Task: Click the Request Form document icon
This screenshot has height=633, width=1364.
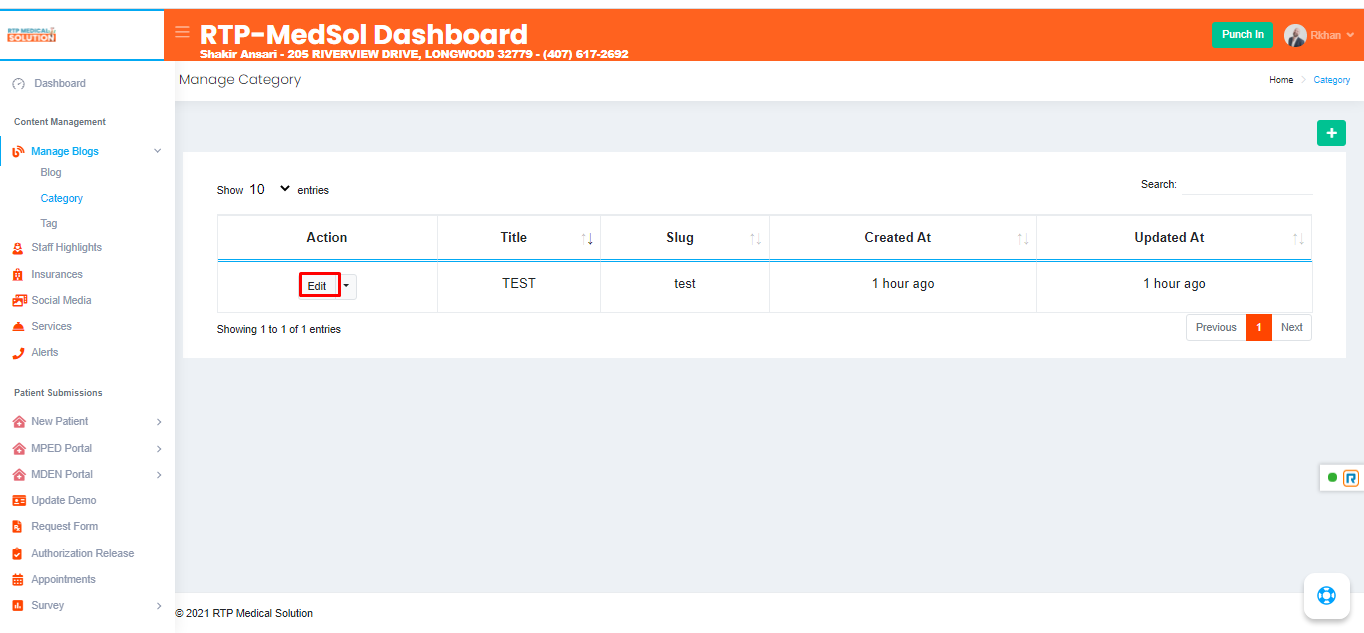Action: pos(18,527)
